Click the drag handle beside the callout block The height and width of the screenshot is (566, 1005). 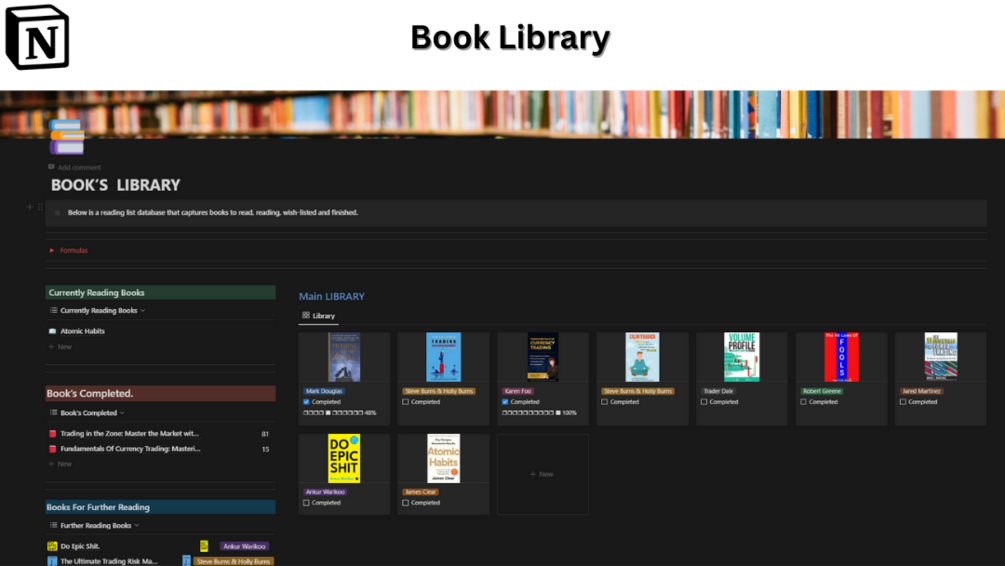click(x=40, y=207)
